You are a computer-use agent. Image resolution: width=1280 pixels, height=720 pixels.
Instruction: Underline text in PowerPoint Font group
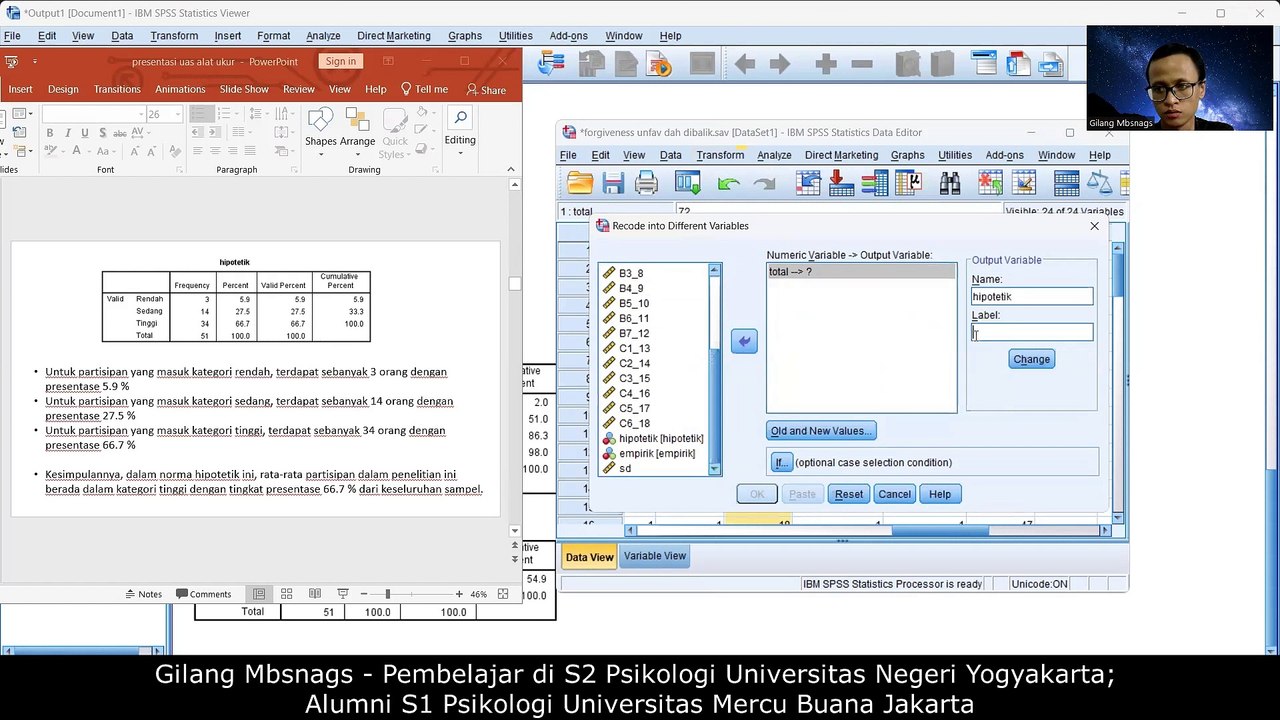point(86,133)
